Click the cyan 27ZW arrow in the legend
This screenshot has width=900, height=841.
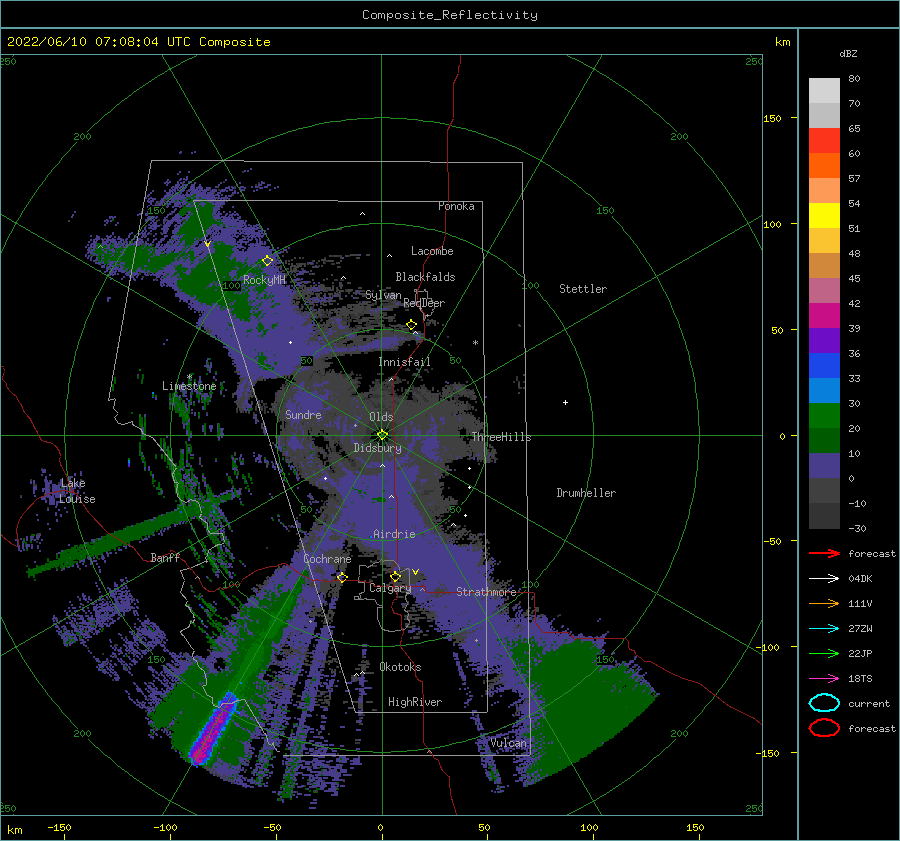pos(824,629)
